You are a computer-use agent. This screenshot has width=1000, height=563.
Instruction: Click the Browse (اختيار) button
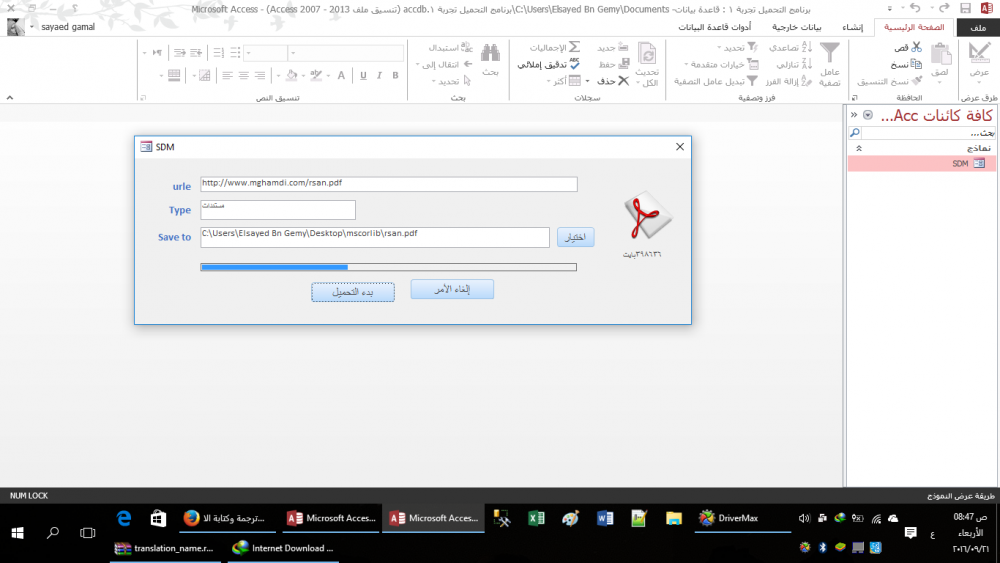coord(575,237)
